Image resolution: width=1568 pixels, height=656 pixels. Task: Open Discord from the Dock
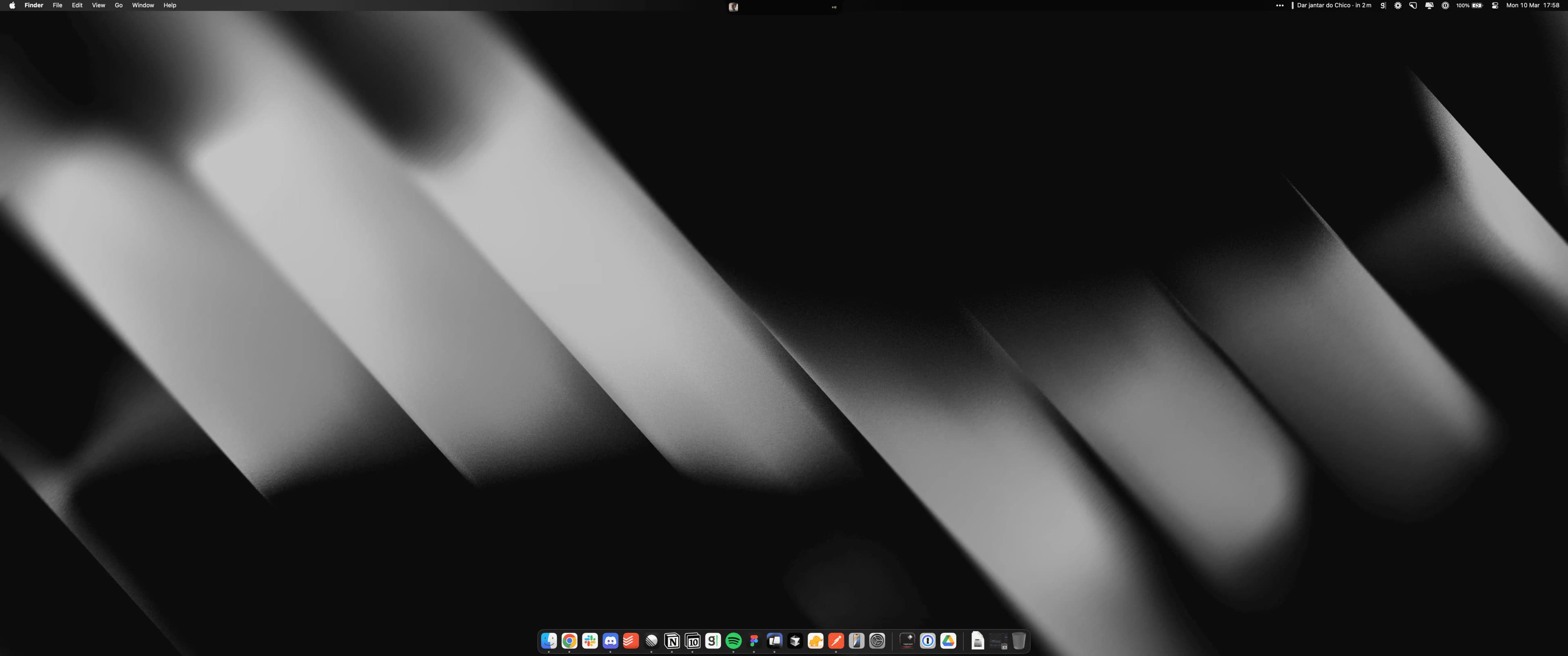[610, 640]
